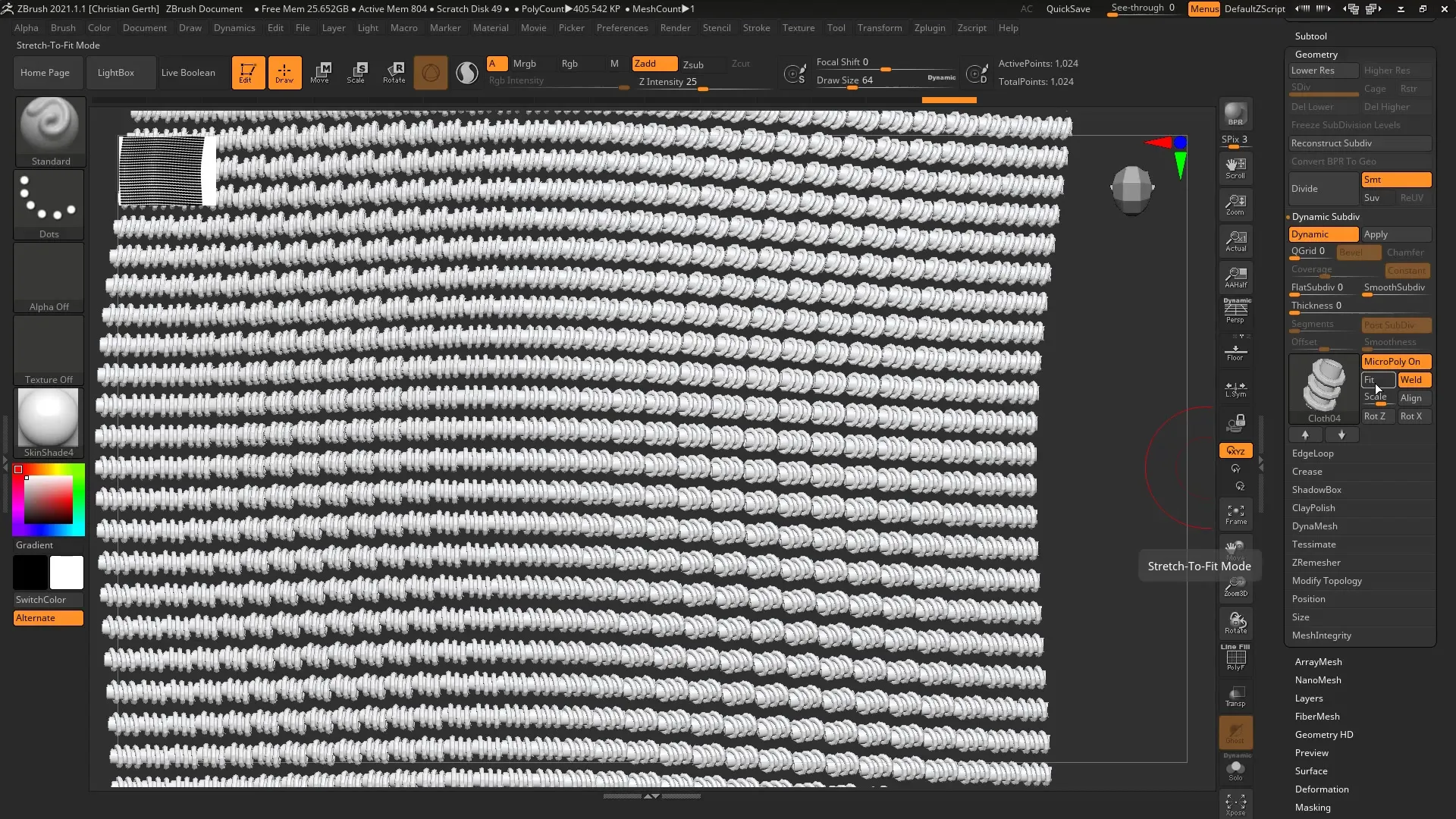This screenshot has width=1456, height=819.
Task: Expand the ZRemesher section
Action: click(x=1316, y=563)
